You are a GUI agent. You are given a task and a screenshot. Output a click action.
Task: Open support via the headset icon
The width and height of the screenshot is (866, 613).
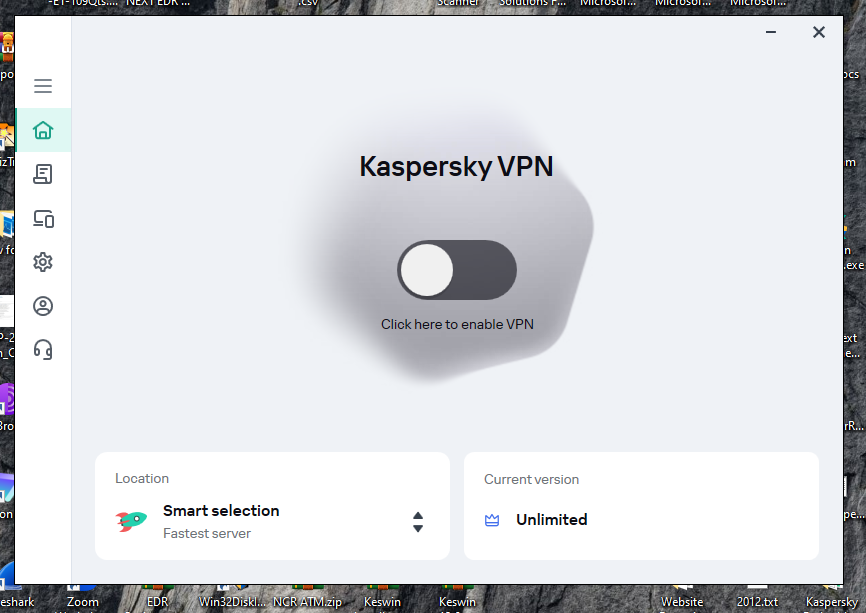click(43, 350)
